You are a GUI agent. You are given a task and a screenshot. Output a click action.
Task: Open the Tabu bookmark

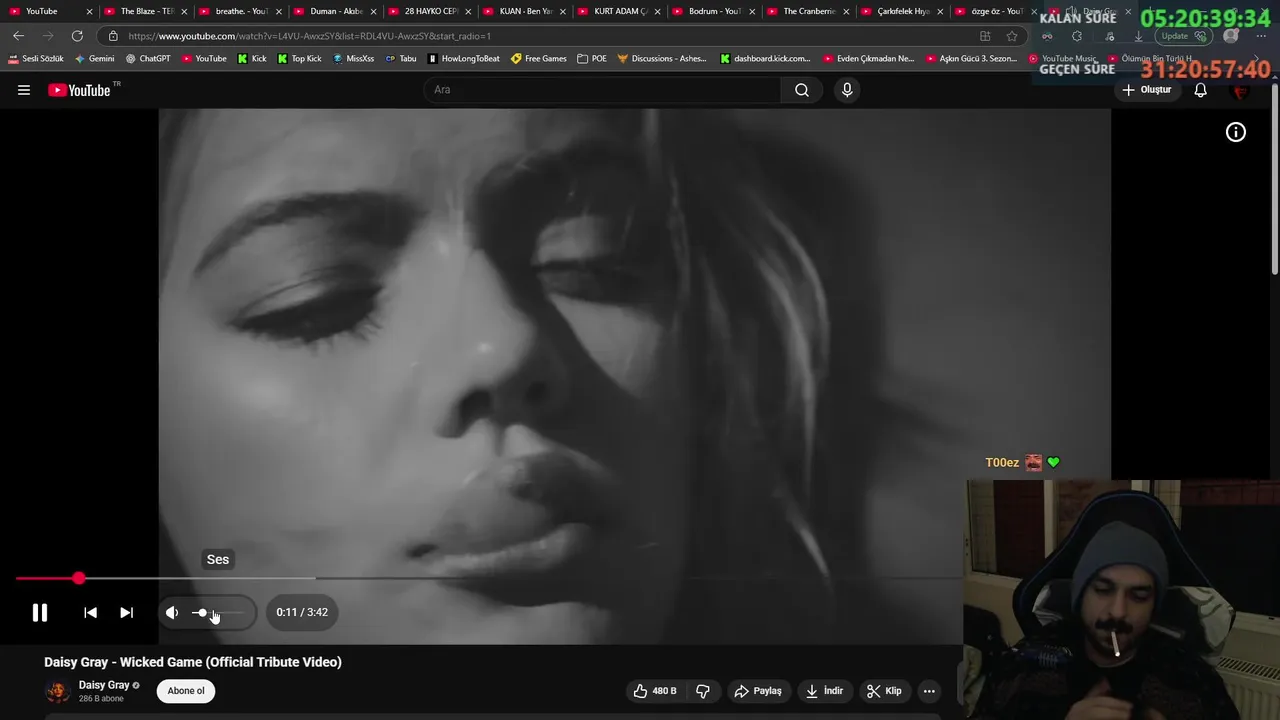click(401, 59)
